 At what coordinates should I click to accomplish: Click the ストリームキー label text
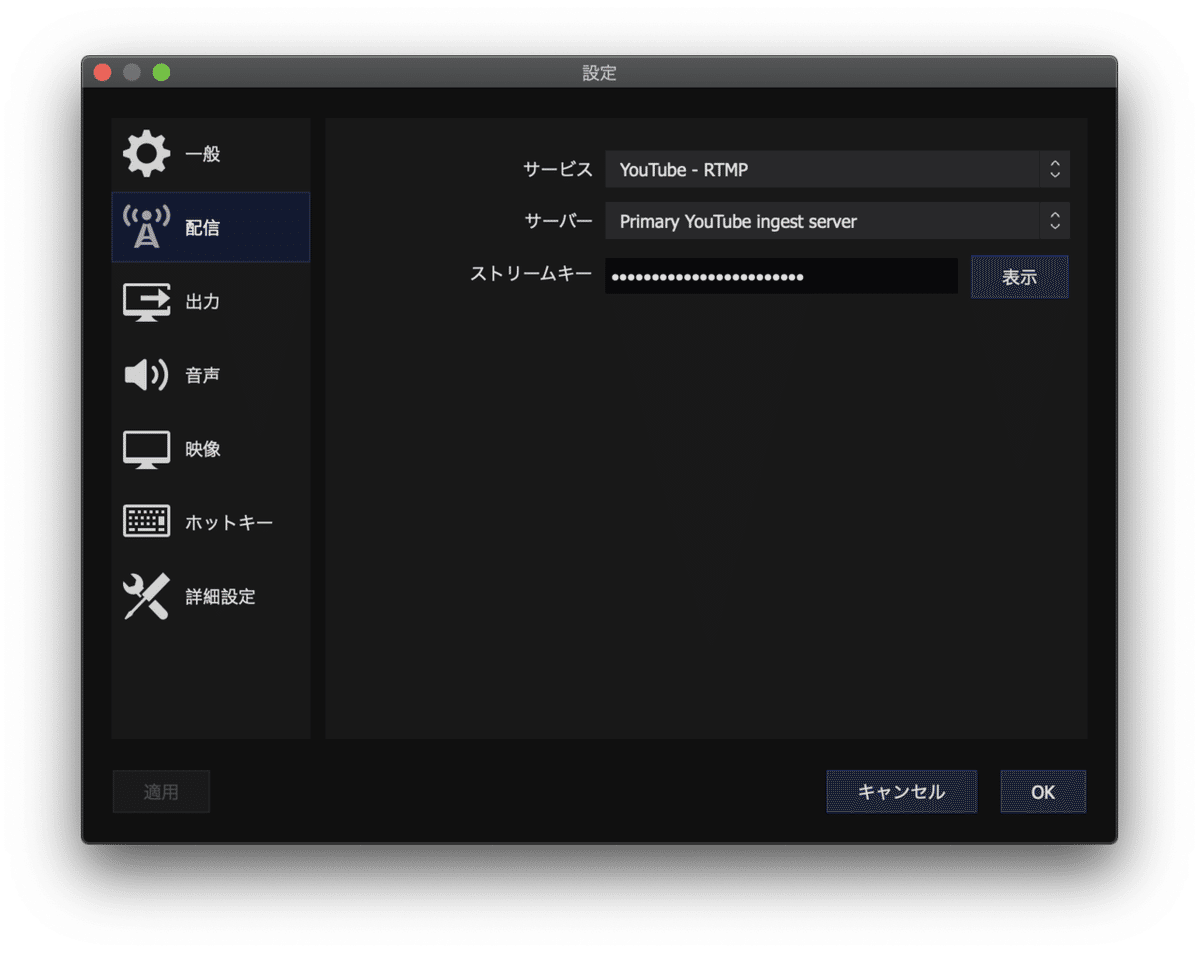click(x=531, y=273)
